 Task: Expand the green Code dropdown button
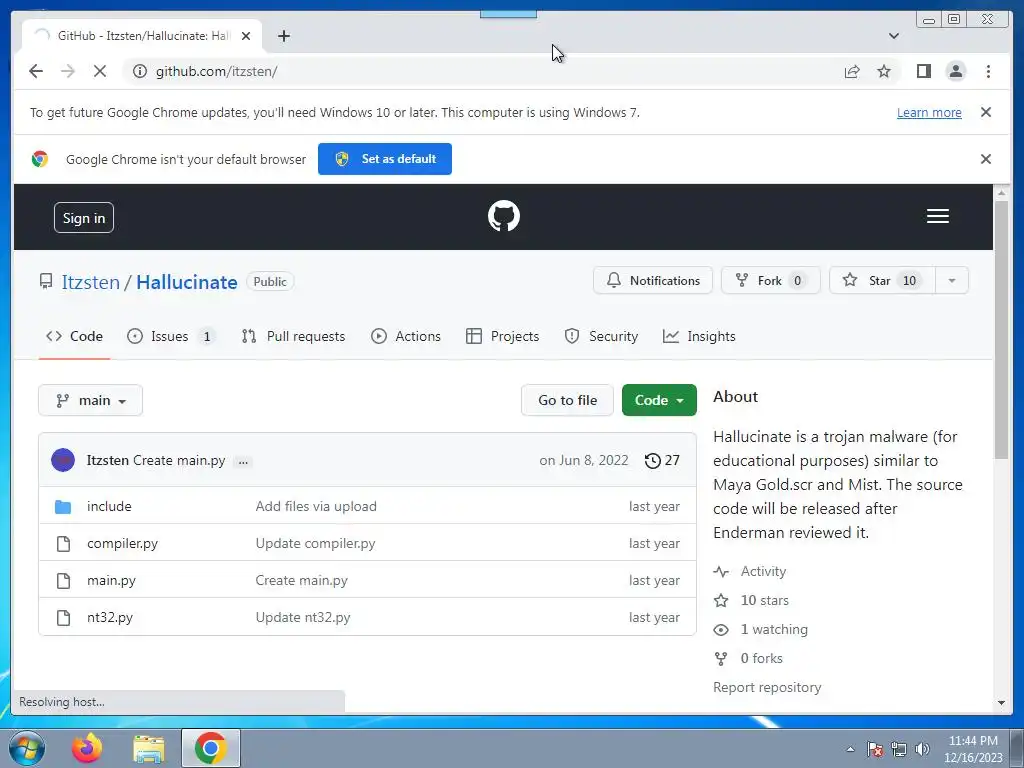pyautogui.click(x=659, y=400)
